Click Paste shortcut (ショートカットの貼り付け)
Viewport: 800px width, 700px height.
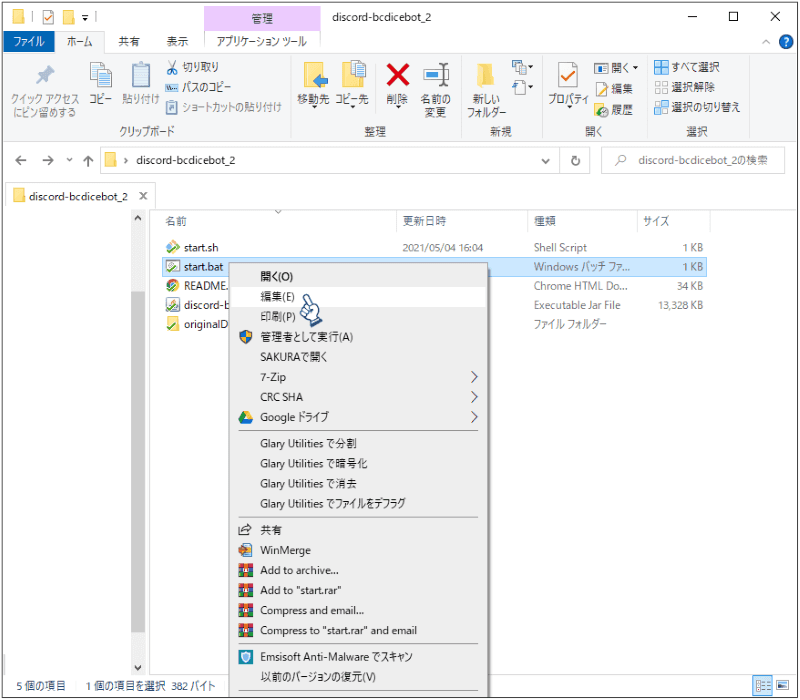224,107
